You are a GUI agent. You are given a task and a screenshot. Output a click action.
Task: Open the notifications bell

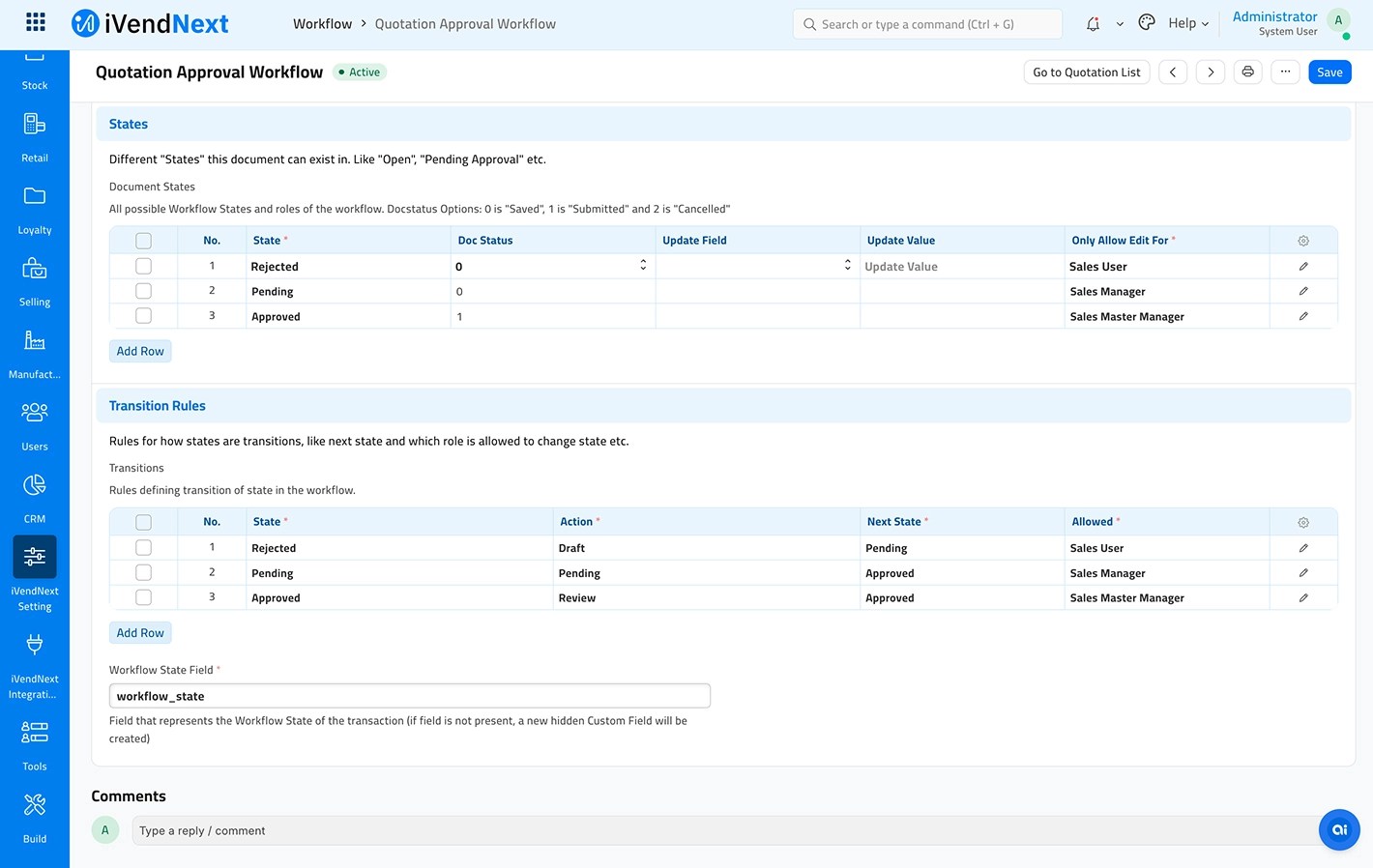1093,23
